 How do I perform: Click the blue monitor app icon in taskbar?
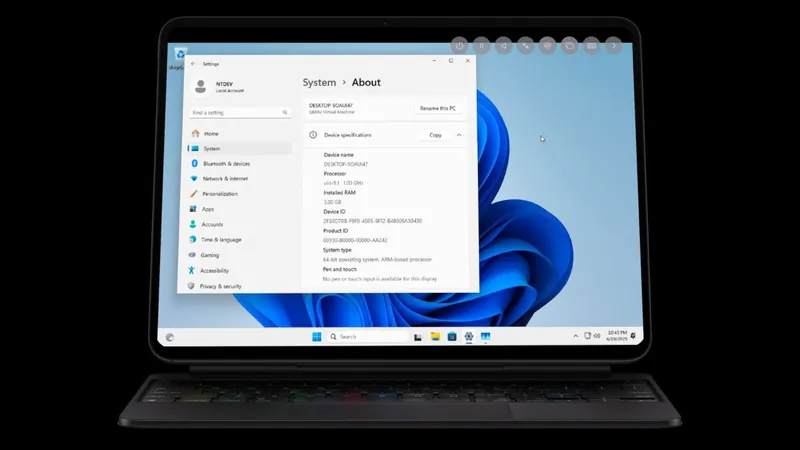tap(485, 337)
